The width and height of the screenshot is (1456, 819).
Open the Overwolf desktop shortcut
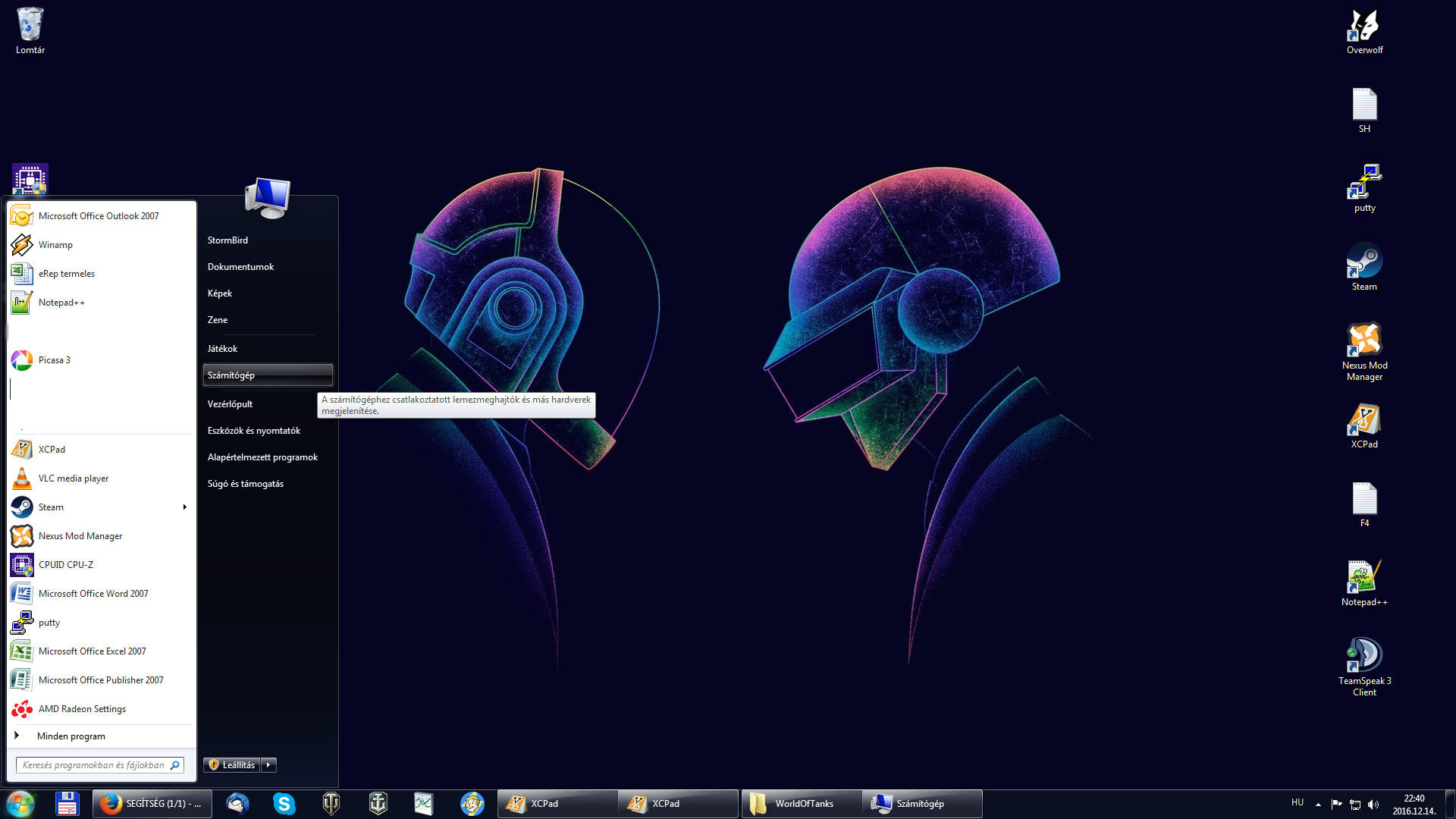pyautogui.click(x=1364, y=30)
